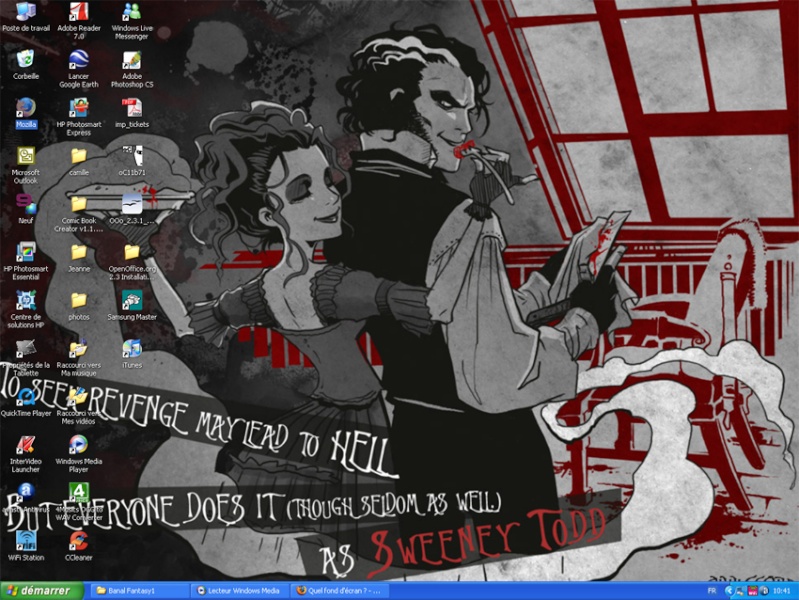Open Centre de solutions HP shortcut
This screenshot has height=600, width=799.
click(x=25, y=309)
